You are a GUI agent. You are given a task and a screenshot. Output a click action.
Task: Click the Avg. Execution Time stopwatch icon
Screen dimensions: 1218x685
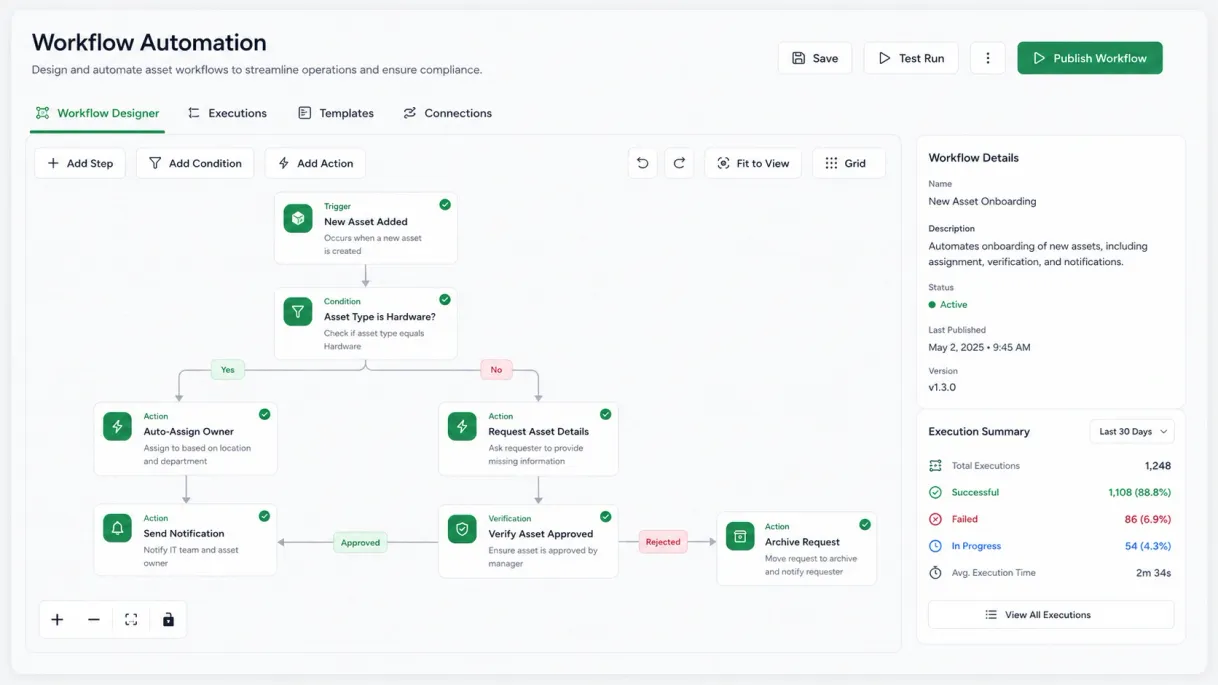pyautogui.click(x=935, y=573)
